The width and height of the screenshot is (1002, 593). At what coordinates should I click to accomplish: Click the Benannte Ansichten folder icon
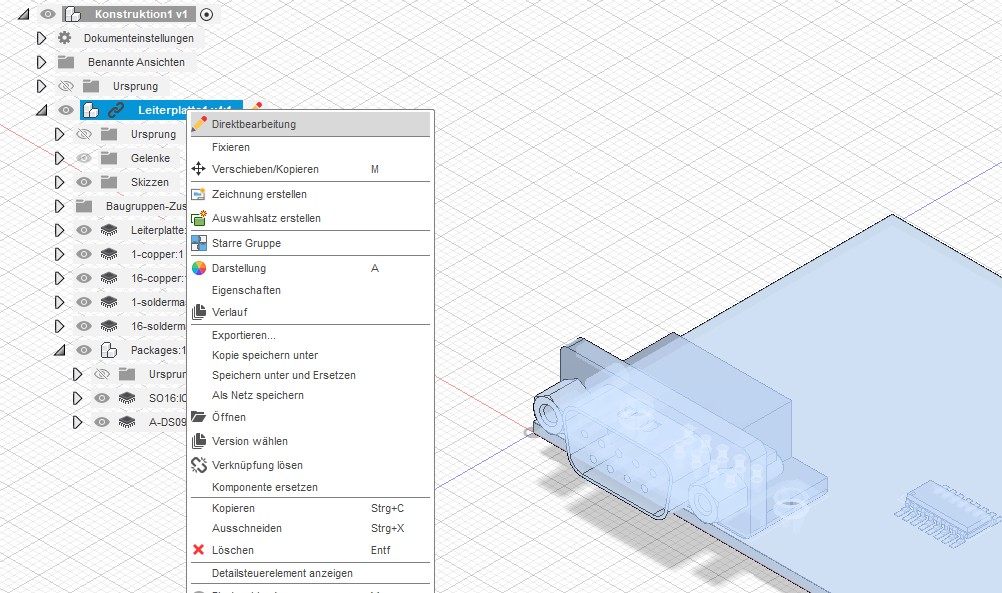click(x=66, y=62)
